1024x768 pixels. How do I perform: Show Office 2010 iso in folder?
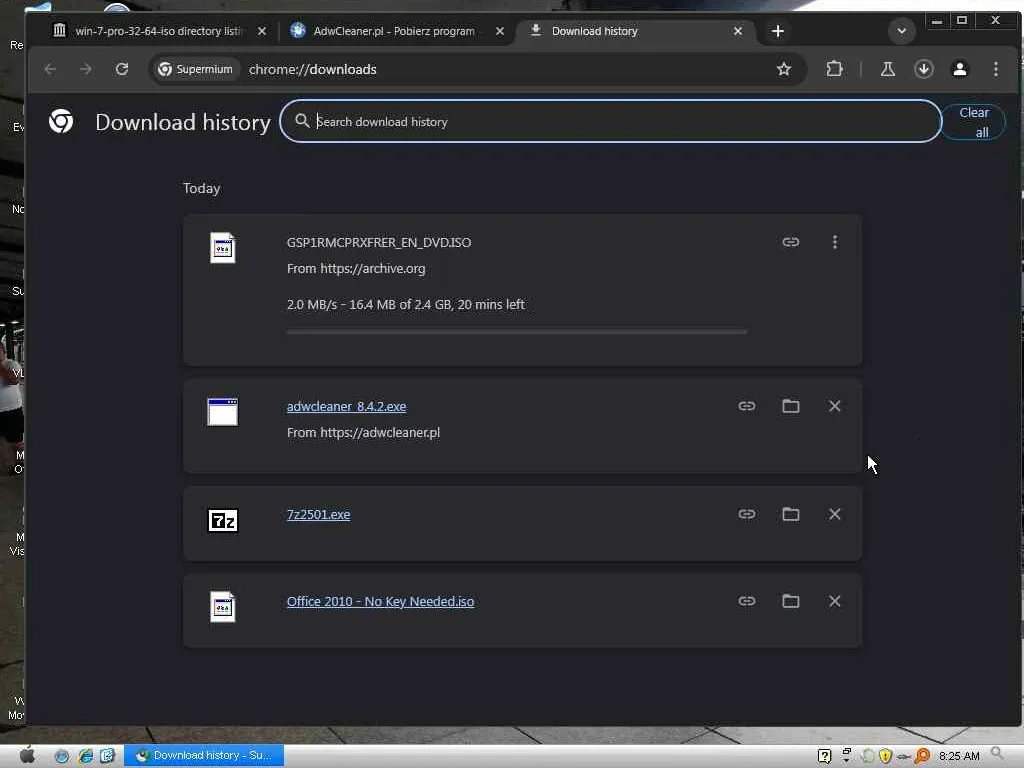point(791,601)
